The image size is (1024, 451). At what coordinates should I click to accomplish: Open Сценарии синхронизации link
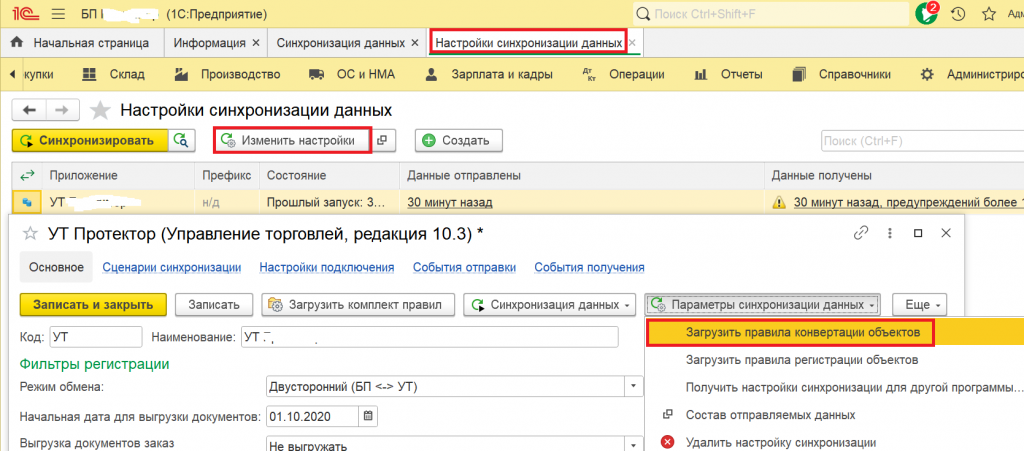tap(172, 267)
